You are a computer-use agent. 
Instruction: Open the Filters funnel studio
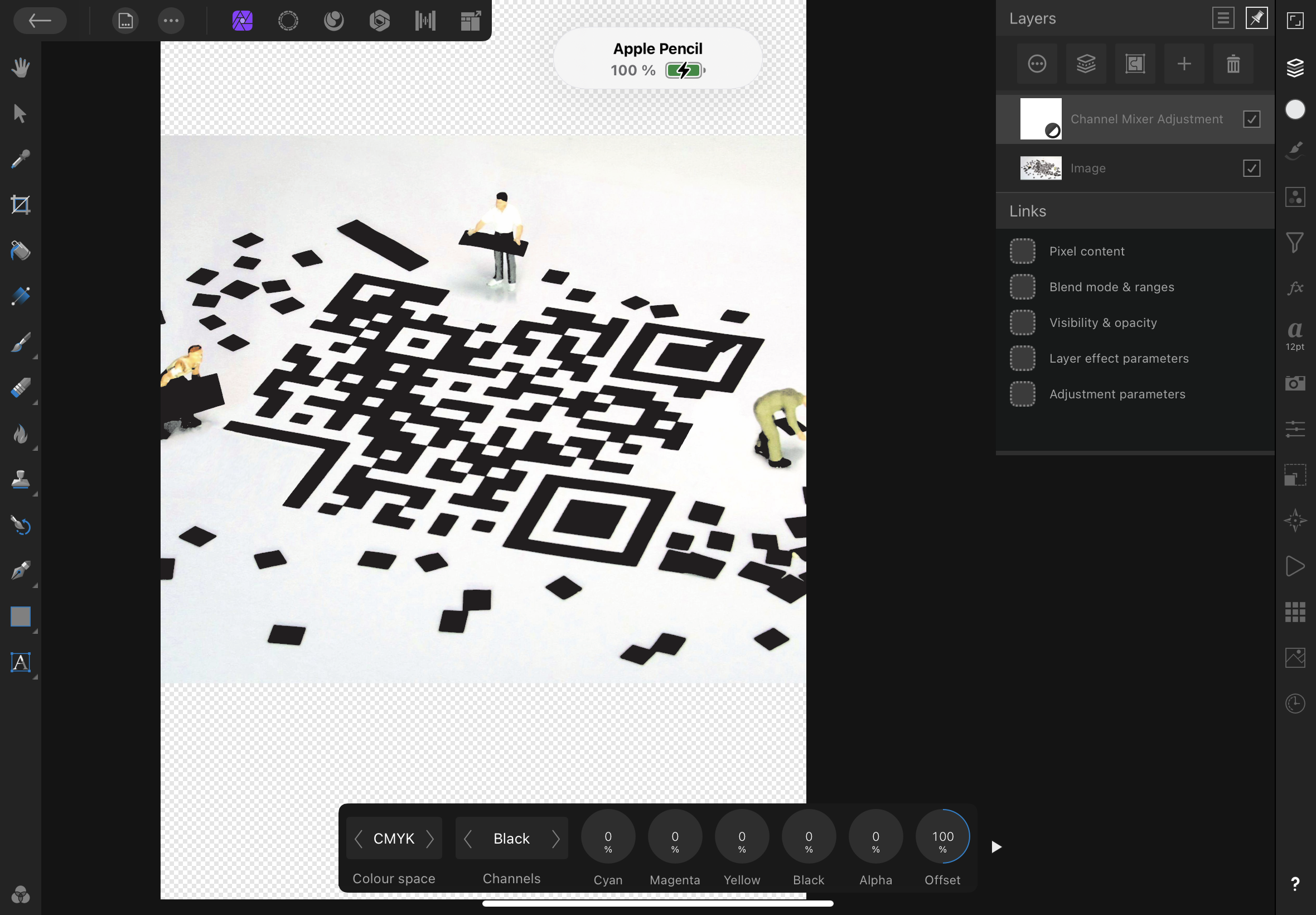1295,243
